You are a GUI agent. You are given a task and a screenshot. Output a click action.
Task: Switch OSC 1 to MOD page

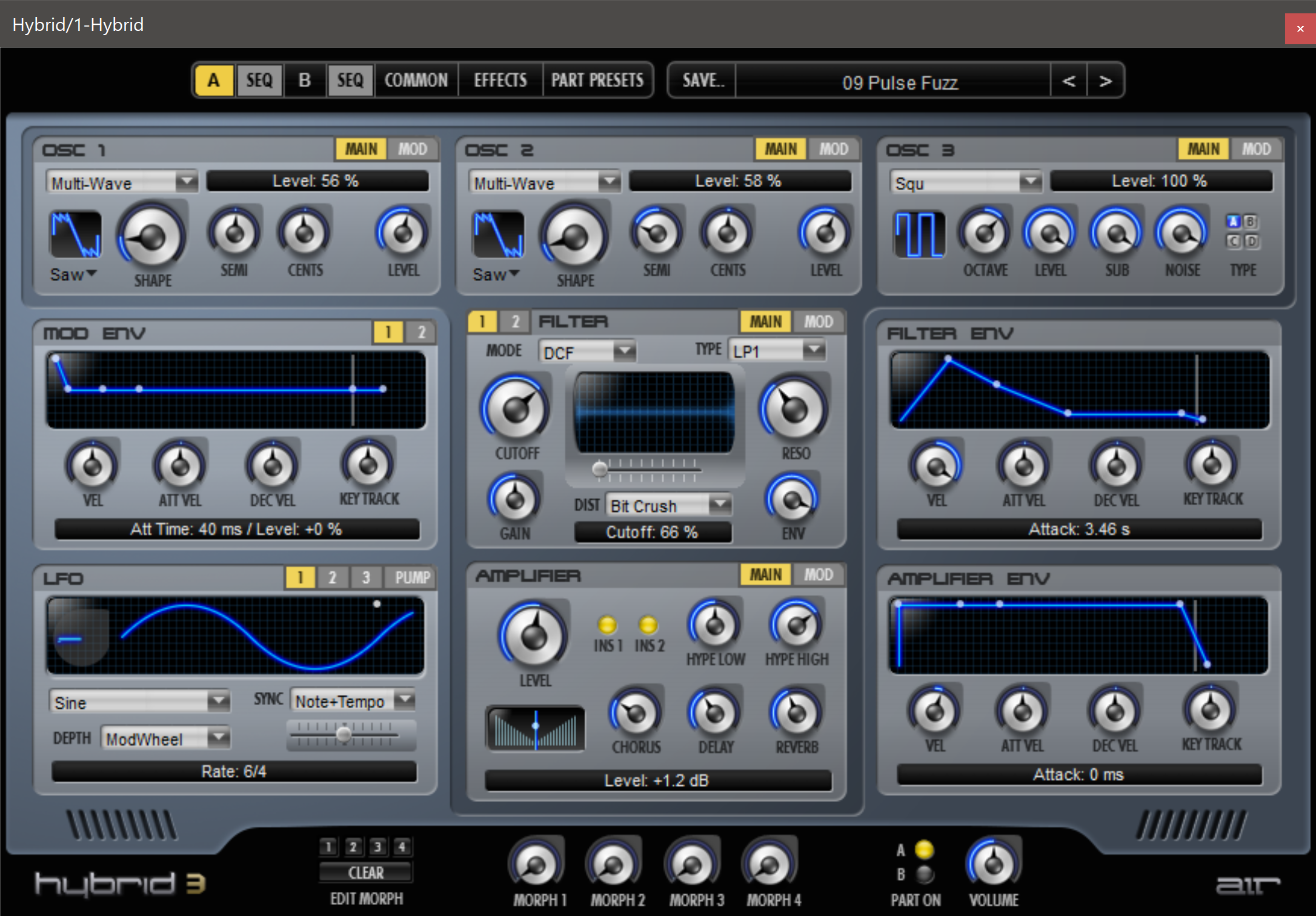(x=413, y=149)
